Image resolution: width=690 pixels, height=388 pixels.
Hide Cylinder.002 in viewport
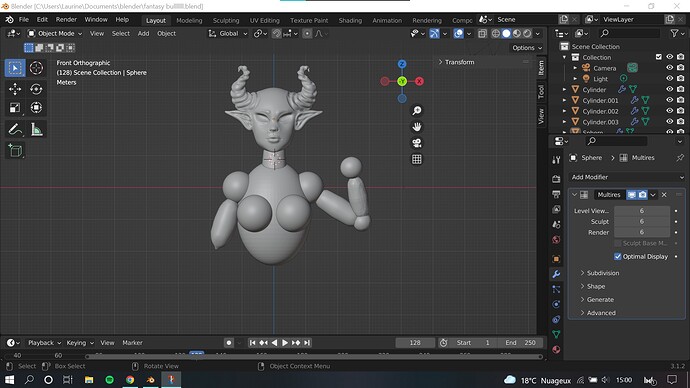[669, 111]
